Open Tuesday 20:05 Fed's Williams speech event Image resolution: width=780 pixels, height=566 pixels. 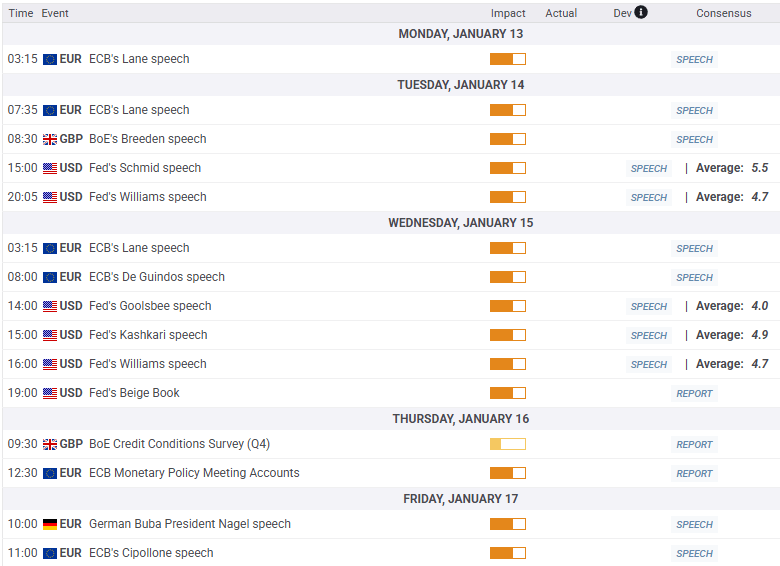click(x=148, y=196)
